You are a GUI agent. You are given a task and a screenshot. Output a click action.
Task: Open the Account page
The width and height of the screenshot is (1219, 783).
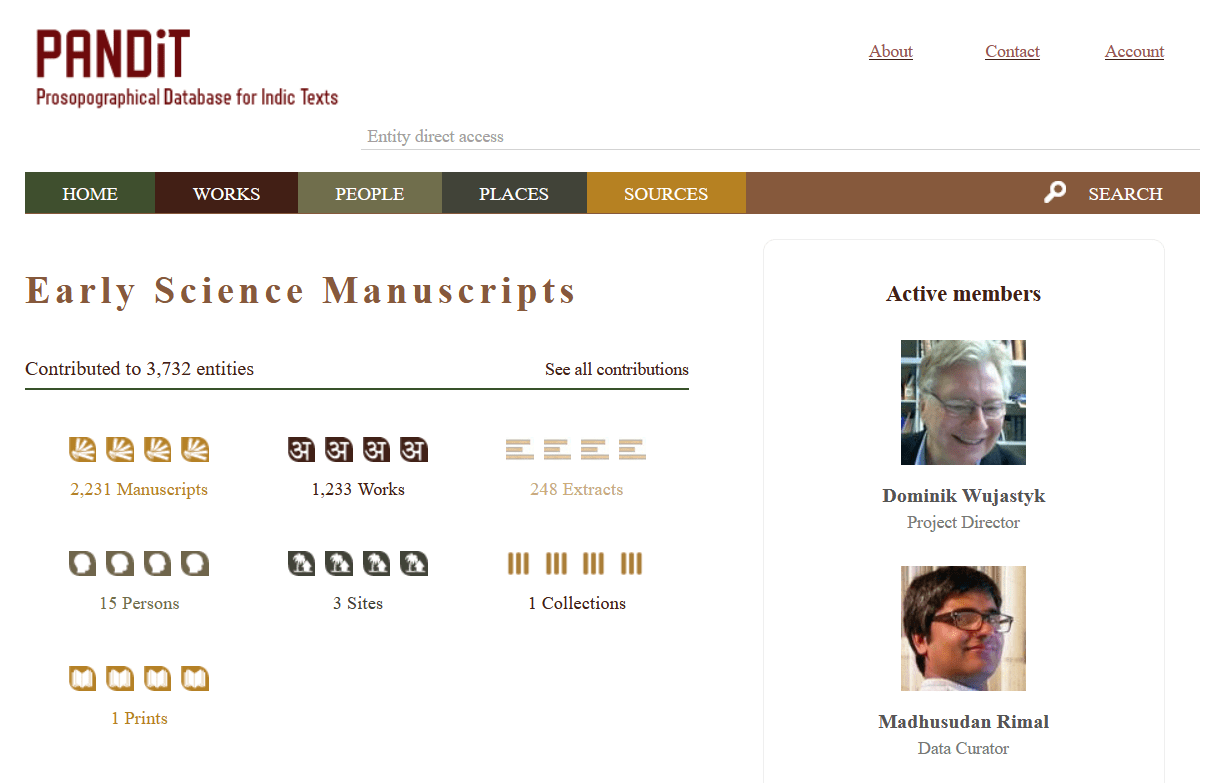1134,51
